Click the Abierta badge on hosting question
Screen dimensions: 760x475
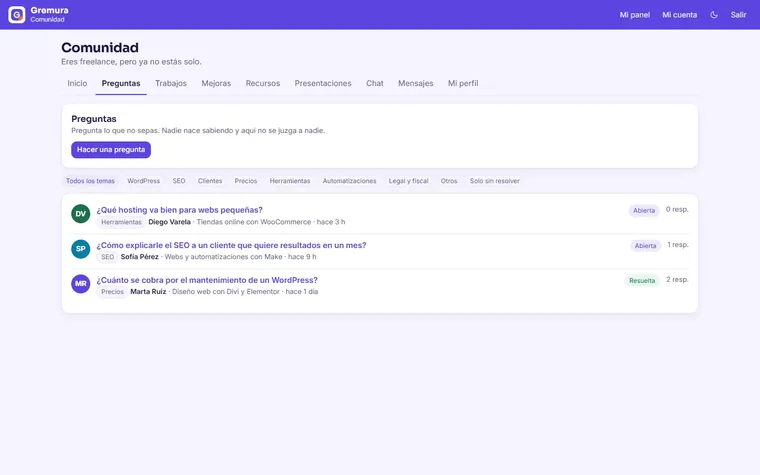(x=644, y=210)
